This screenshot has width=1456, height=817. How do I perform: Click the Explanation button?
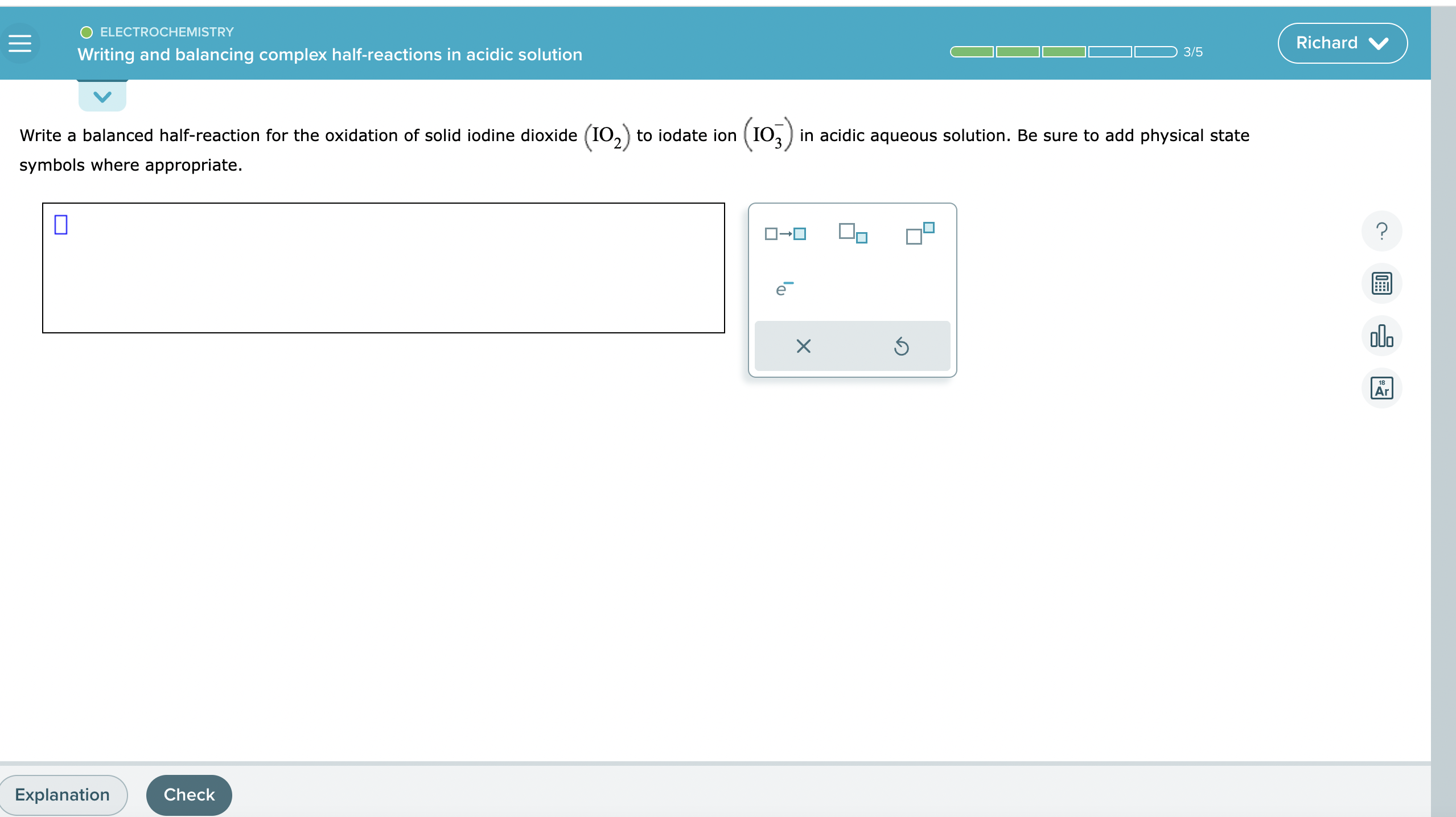[x=62, y=795]
